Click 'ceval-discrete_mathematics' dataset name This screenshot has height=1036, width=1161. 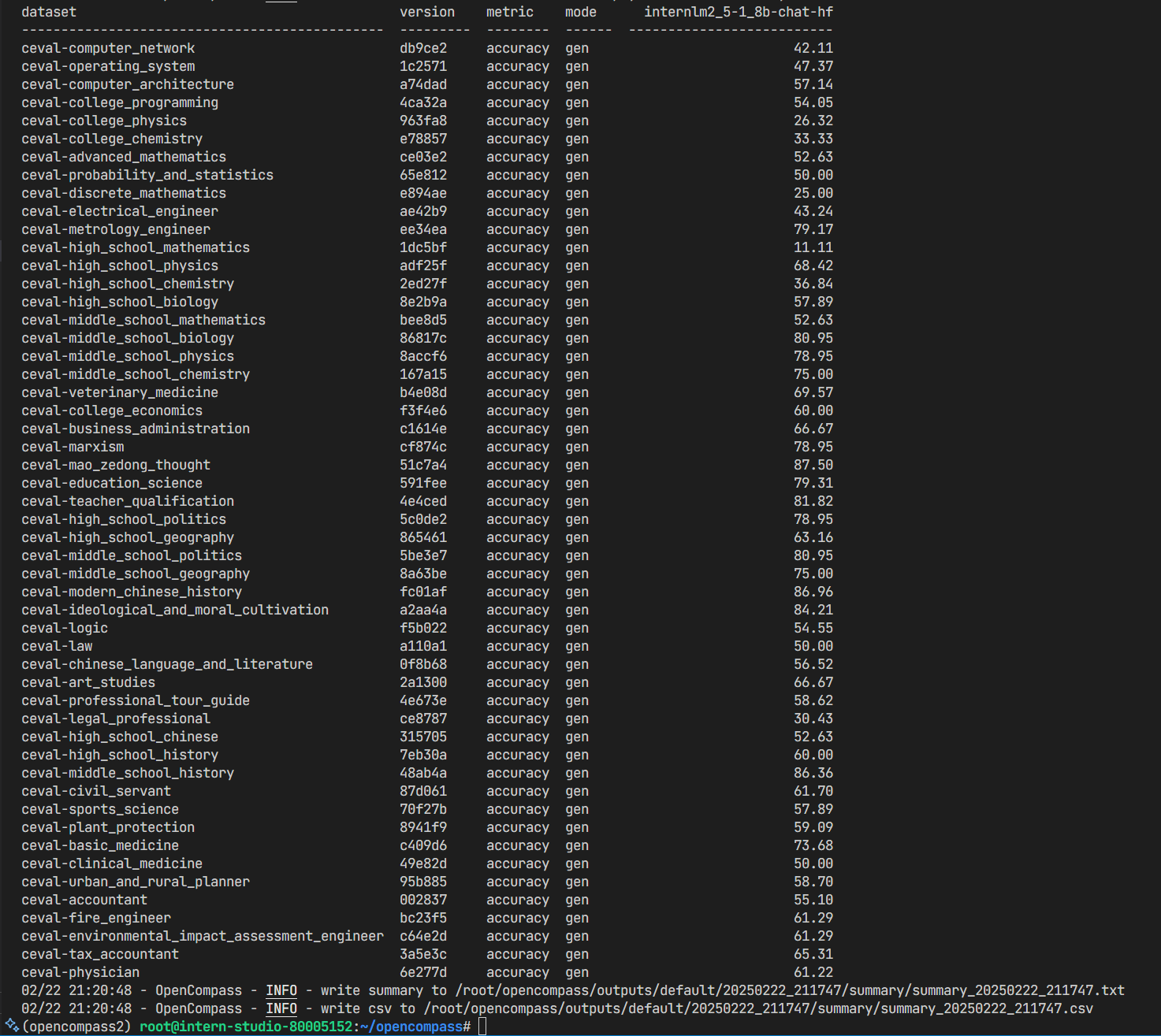pos(124,193)
